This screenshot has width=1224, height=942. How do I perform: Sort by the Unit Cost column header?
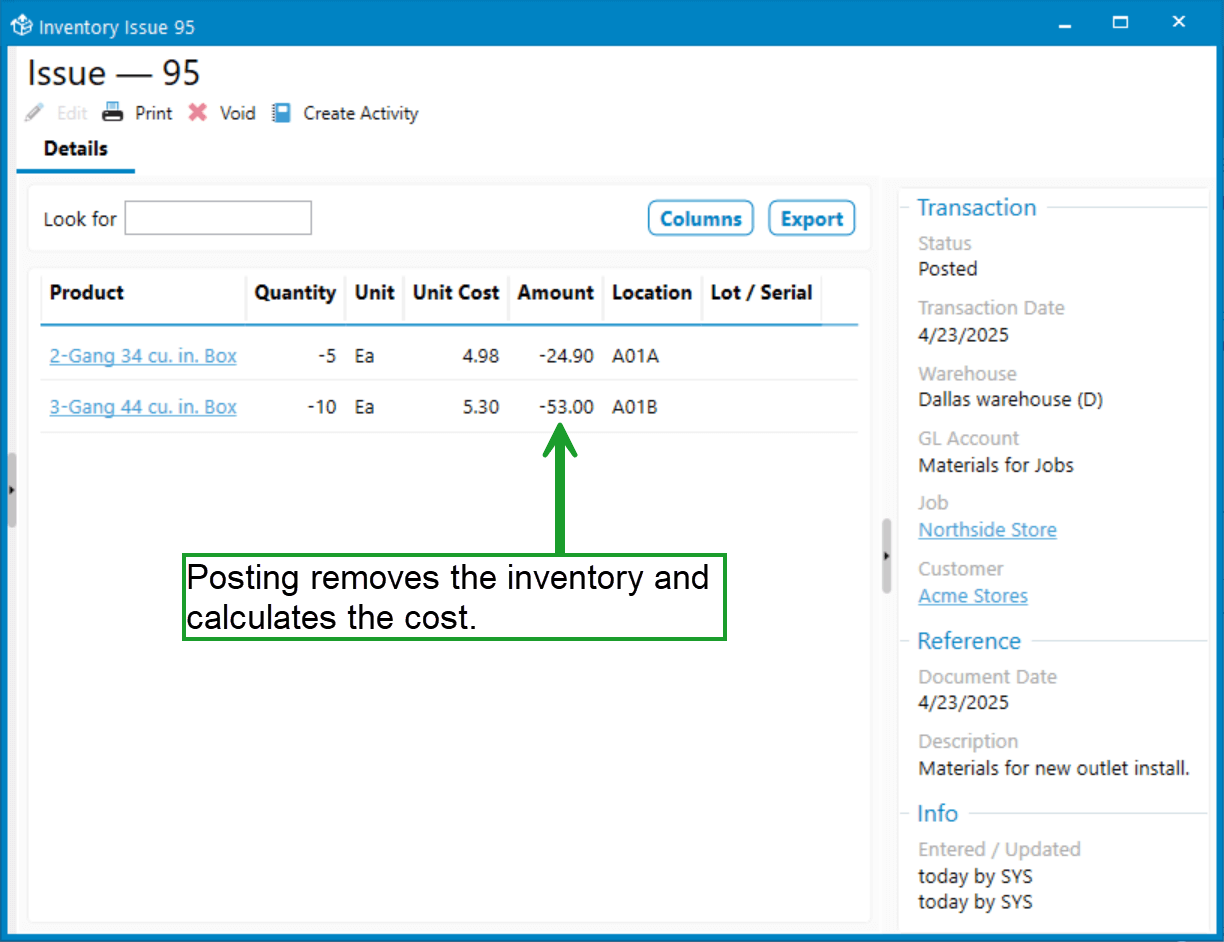(x=456, y=293)
